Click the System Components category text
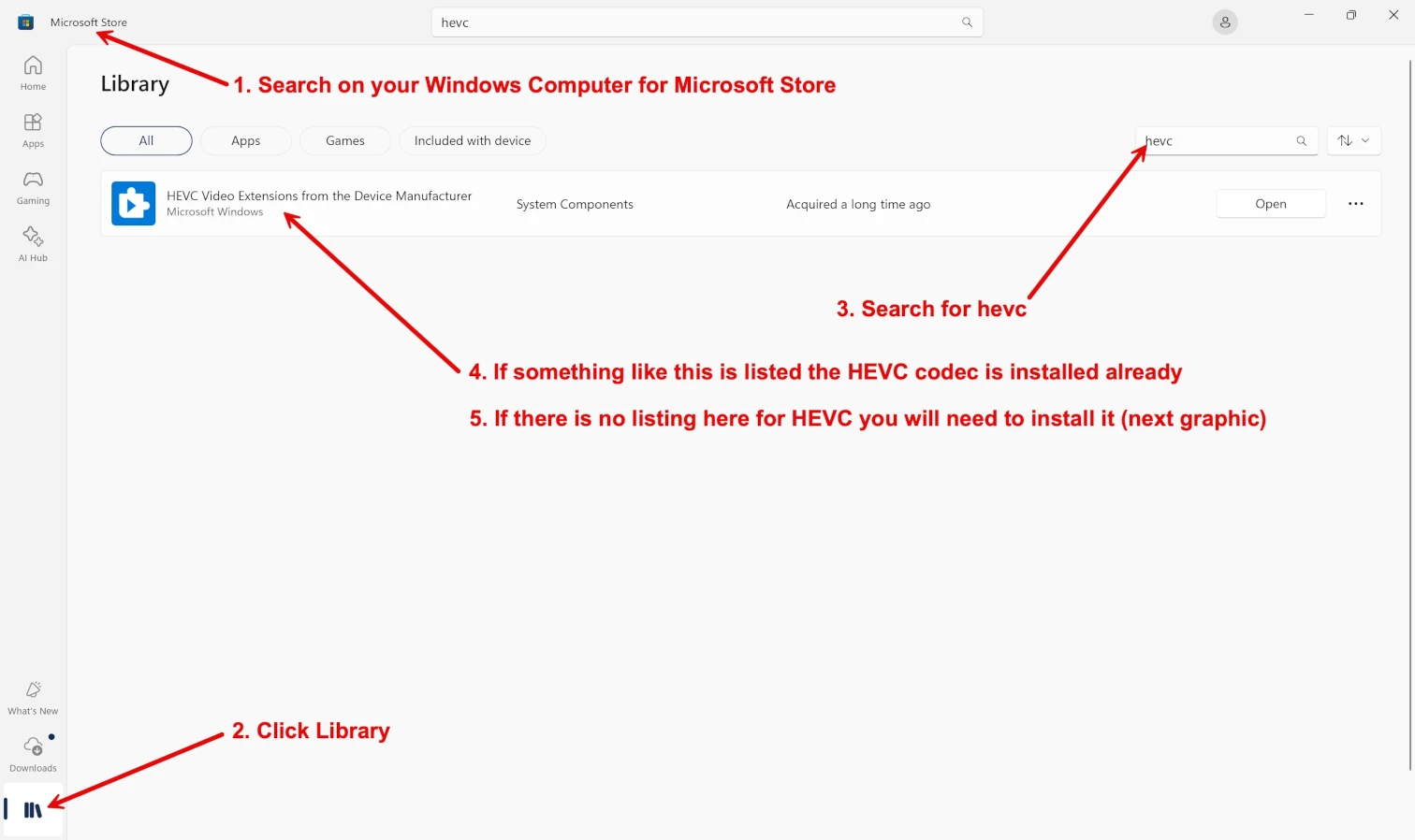 (x=575, y=204)
